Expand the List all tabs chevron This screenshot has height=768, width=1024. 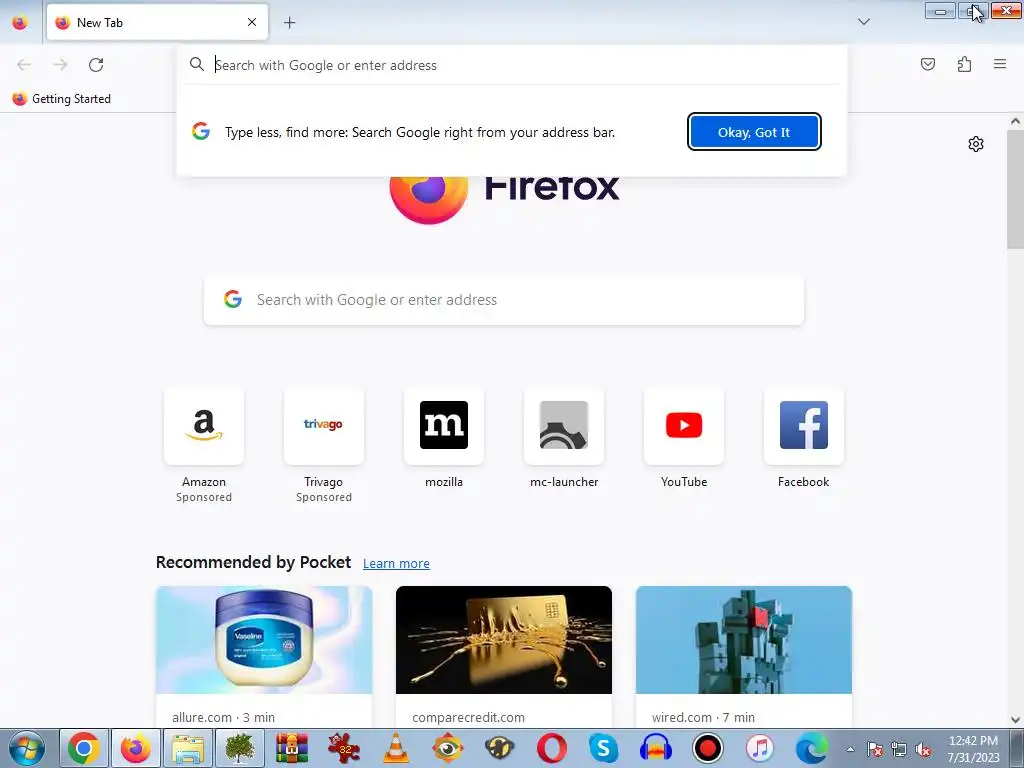[863, 22]
